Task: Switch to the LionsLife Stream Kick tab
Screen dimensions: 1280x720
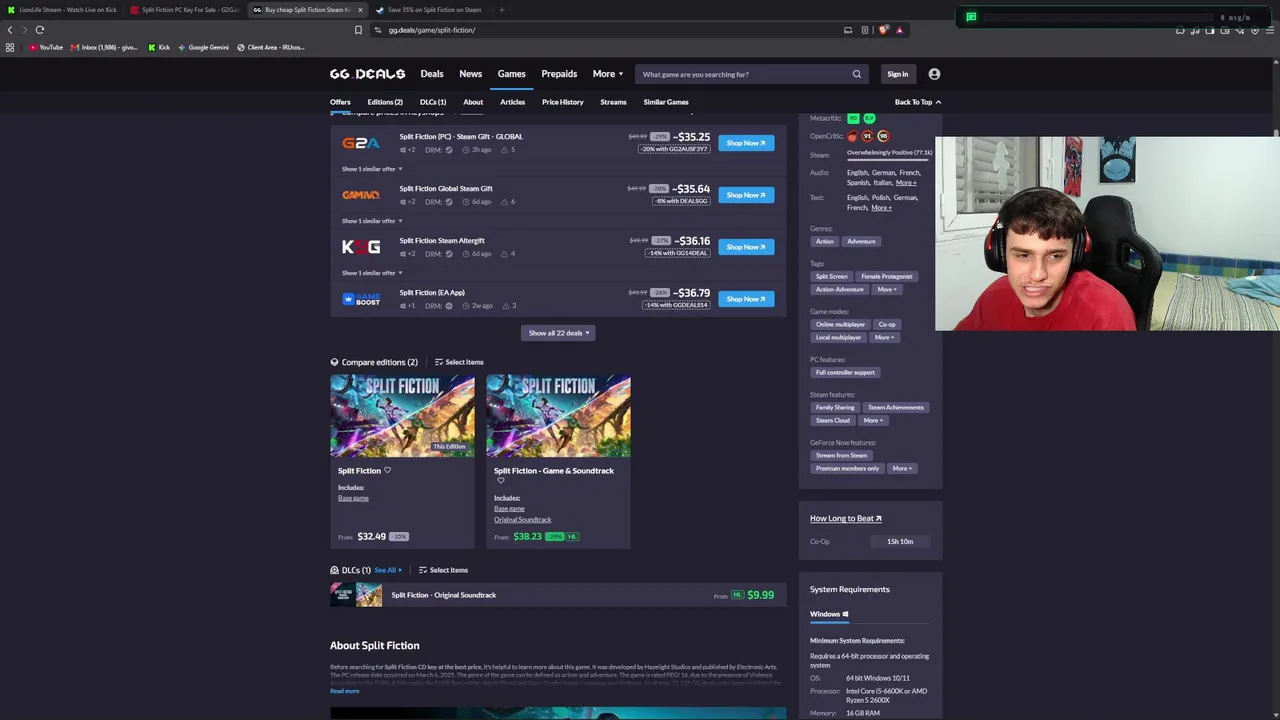Action: click(x=62, y=10)
